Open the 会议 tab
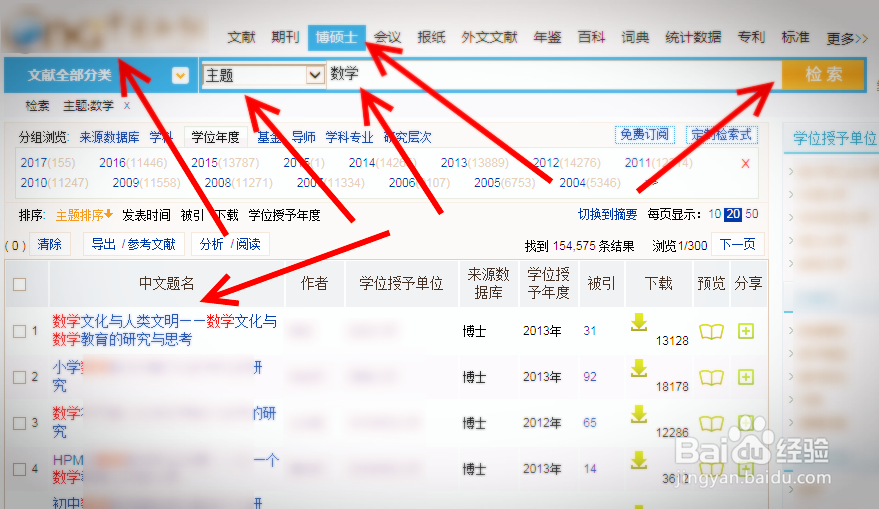This screenshot has height=509, width=879. [387, 37]
